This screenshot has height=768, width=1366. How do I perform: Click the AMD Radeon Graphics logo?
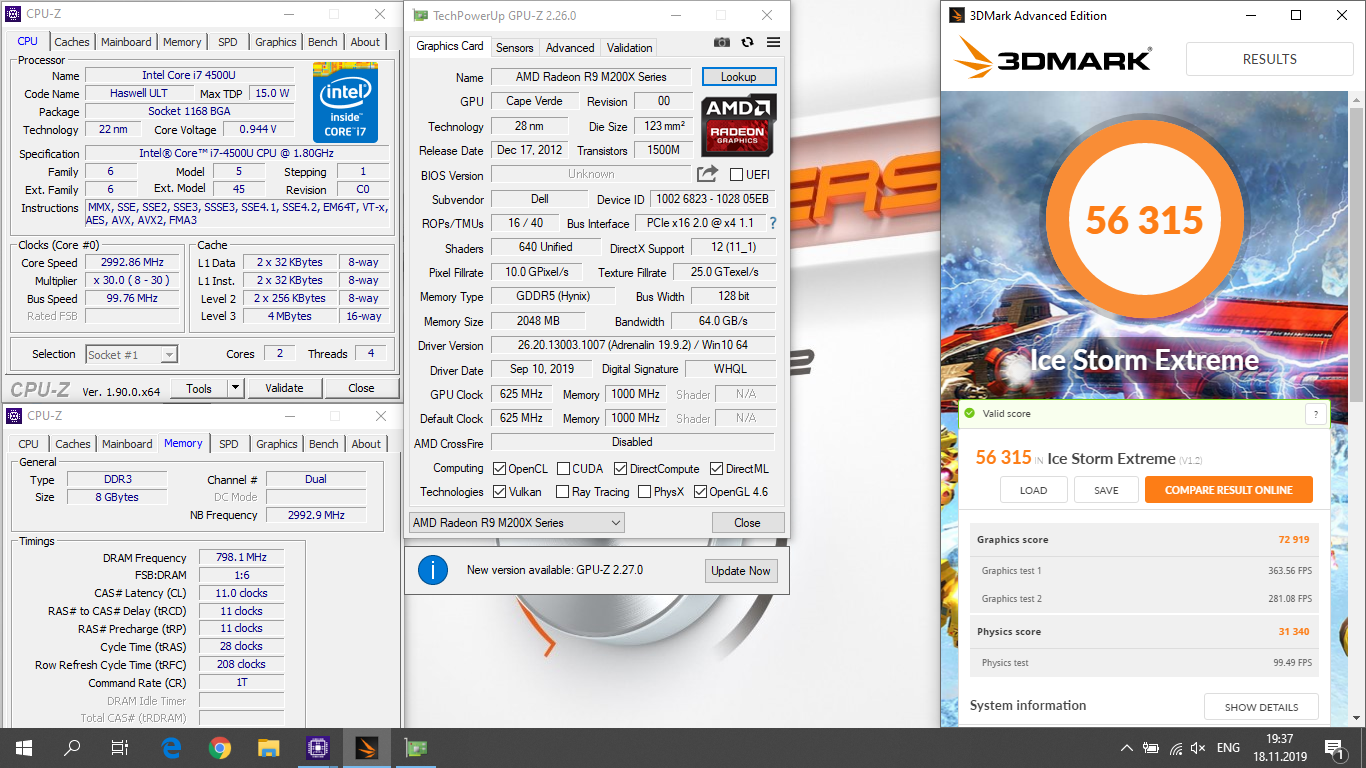(738, 125)
